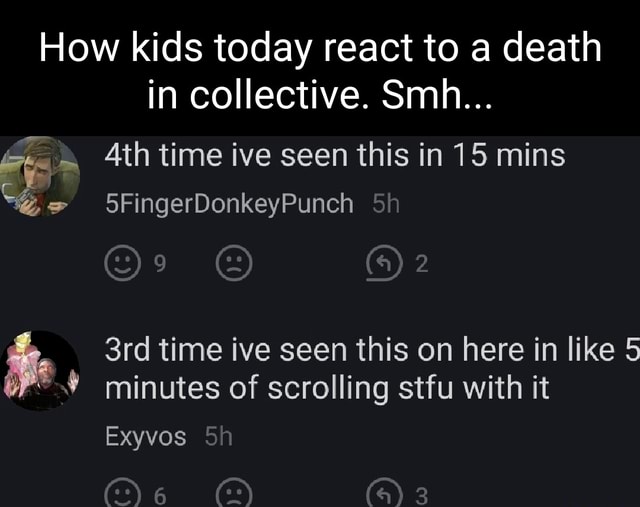The width and height of the screenshot is (640, 507).
Task: Click the 5h timestamp beside 5FingerDonkeyPunch
Action: pos(386,204)
